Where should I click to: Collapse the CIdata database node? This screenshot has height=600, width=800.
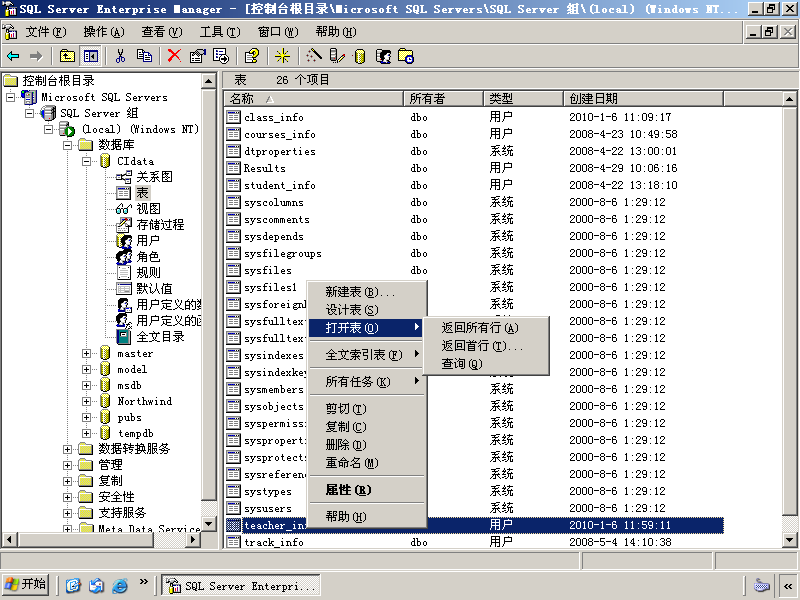coord(87,161)
